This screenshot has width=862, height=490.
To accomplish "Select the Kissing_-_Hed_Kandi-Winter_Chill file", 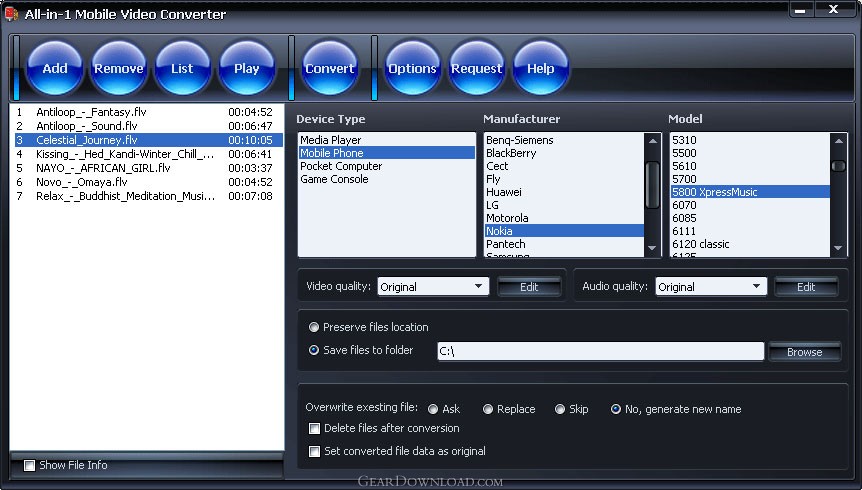I will 148,154.
